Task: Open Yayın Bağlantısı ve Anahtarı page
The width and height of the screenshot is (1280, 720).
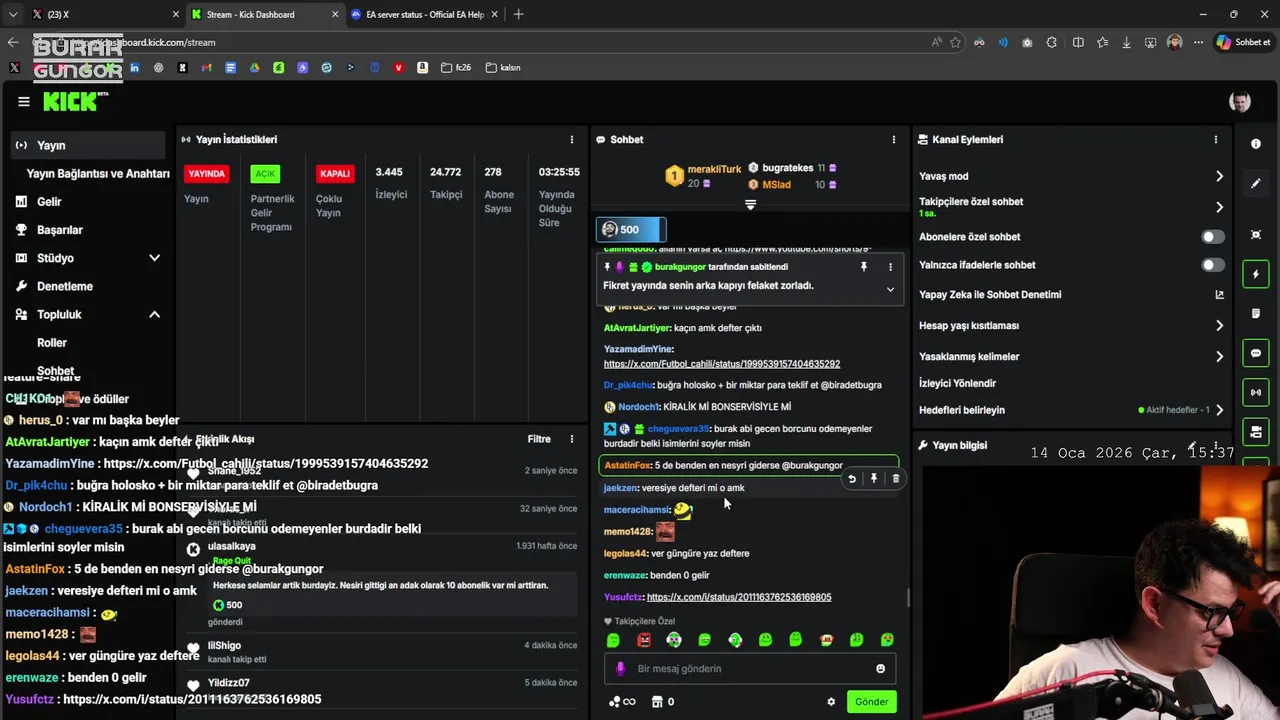Action: (x=98, y=174)
